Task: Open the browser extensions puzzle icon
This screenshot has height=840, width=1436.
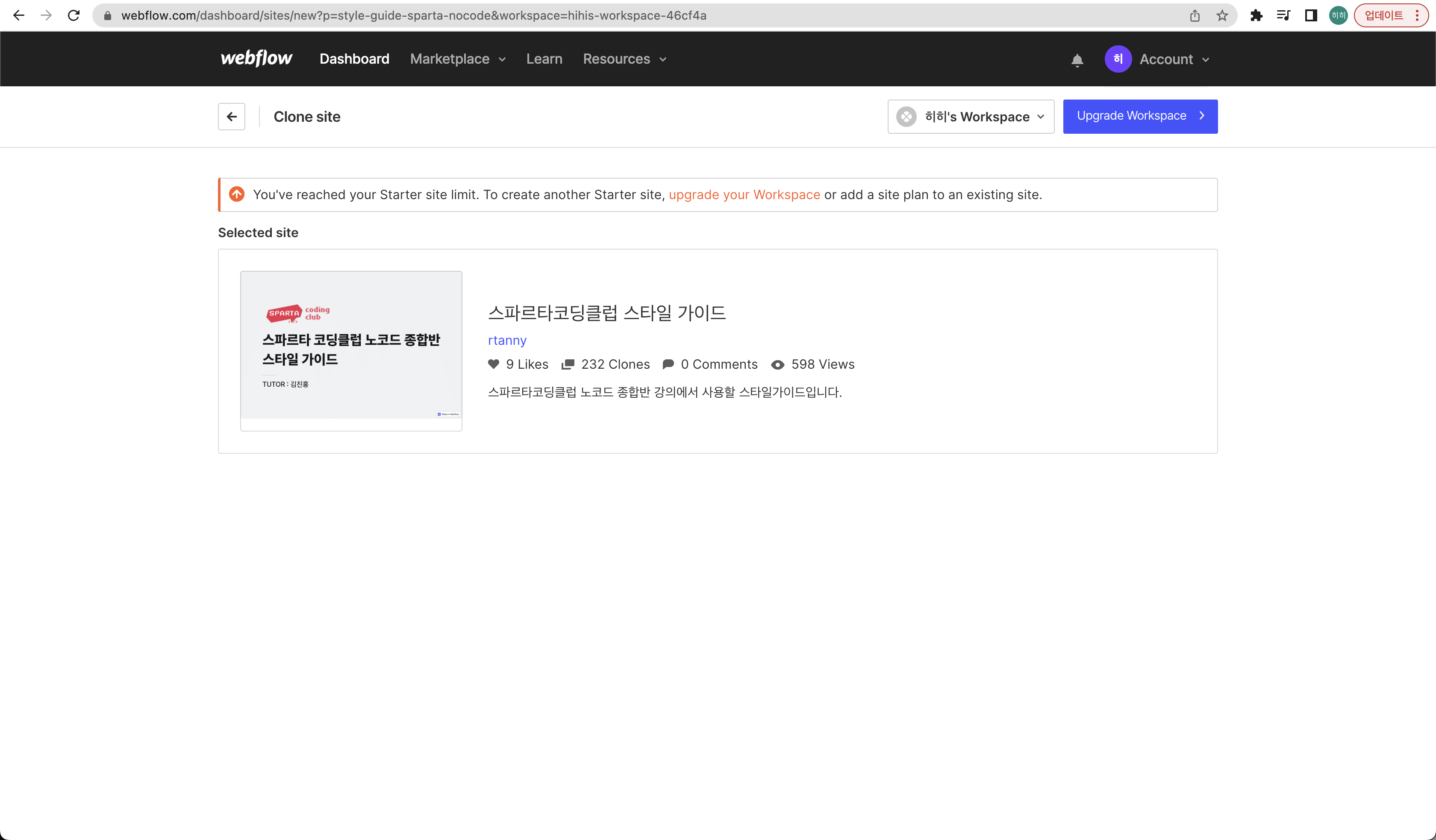Action: pyautogui.click(x=1256, y=15)
